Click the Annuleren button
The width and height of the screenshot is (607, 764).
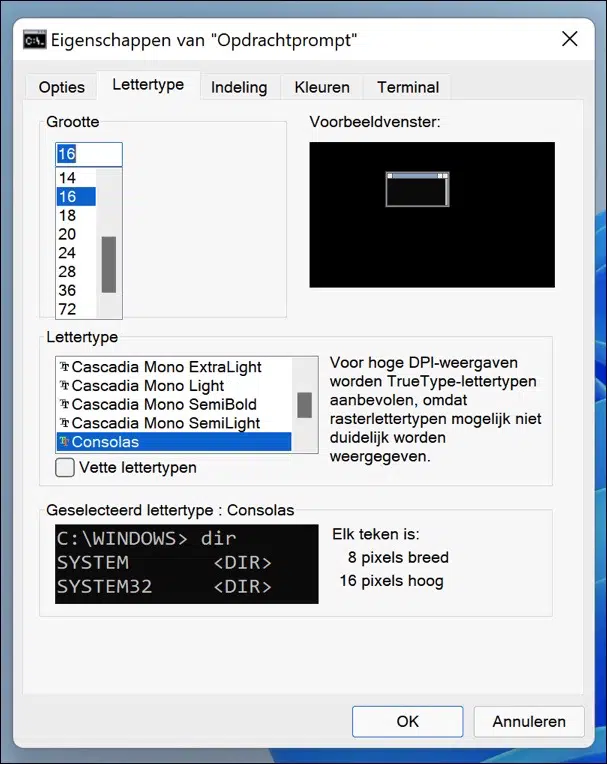[x=529, y=721]
